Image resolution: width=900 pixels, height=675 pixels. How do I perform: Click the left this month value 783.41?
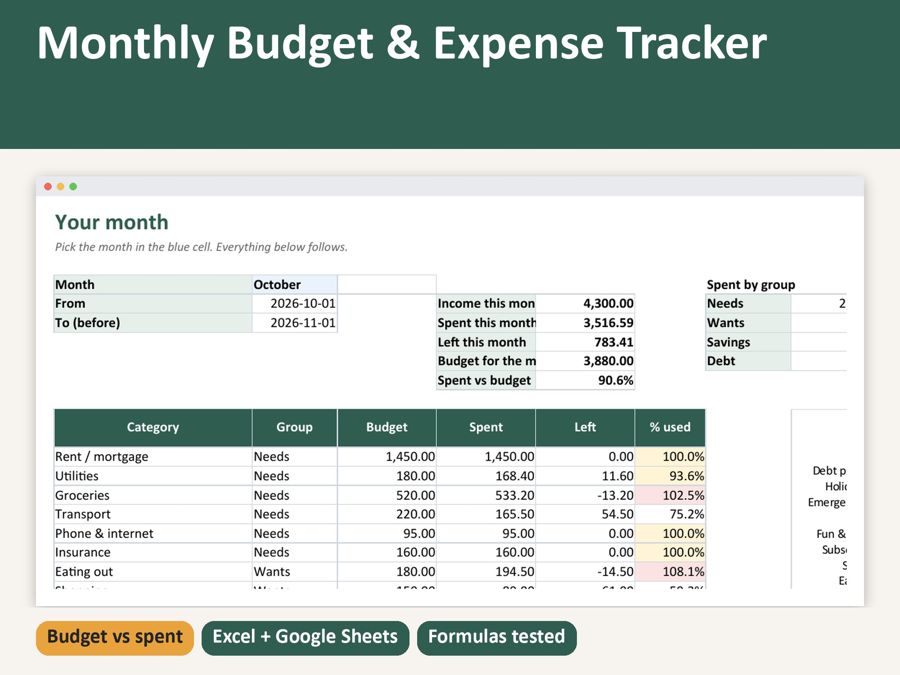(585, 342)
